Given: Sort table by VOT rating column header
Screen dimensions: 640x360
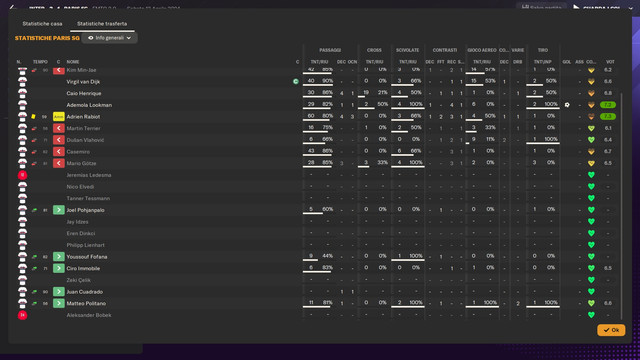Looking at the screenshot, I should tap(610, 62).
